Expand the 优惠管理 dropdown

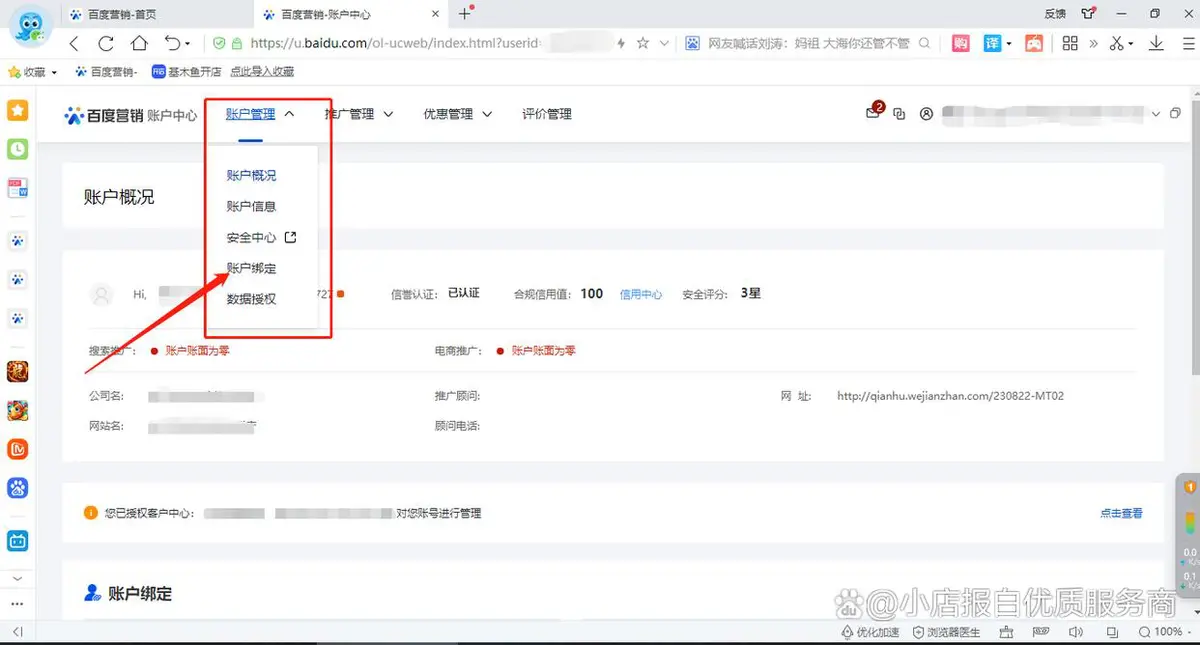pyautogui.click(x=457, y=114)
